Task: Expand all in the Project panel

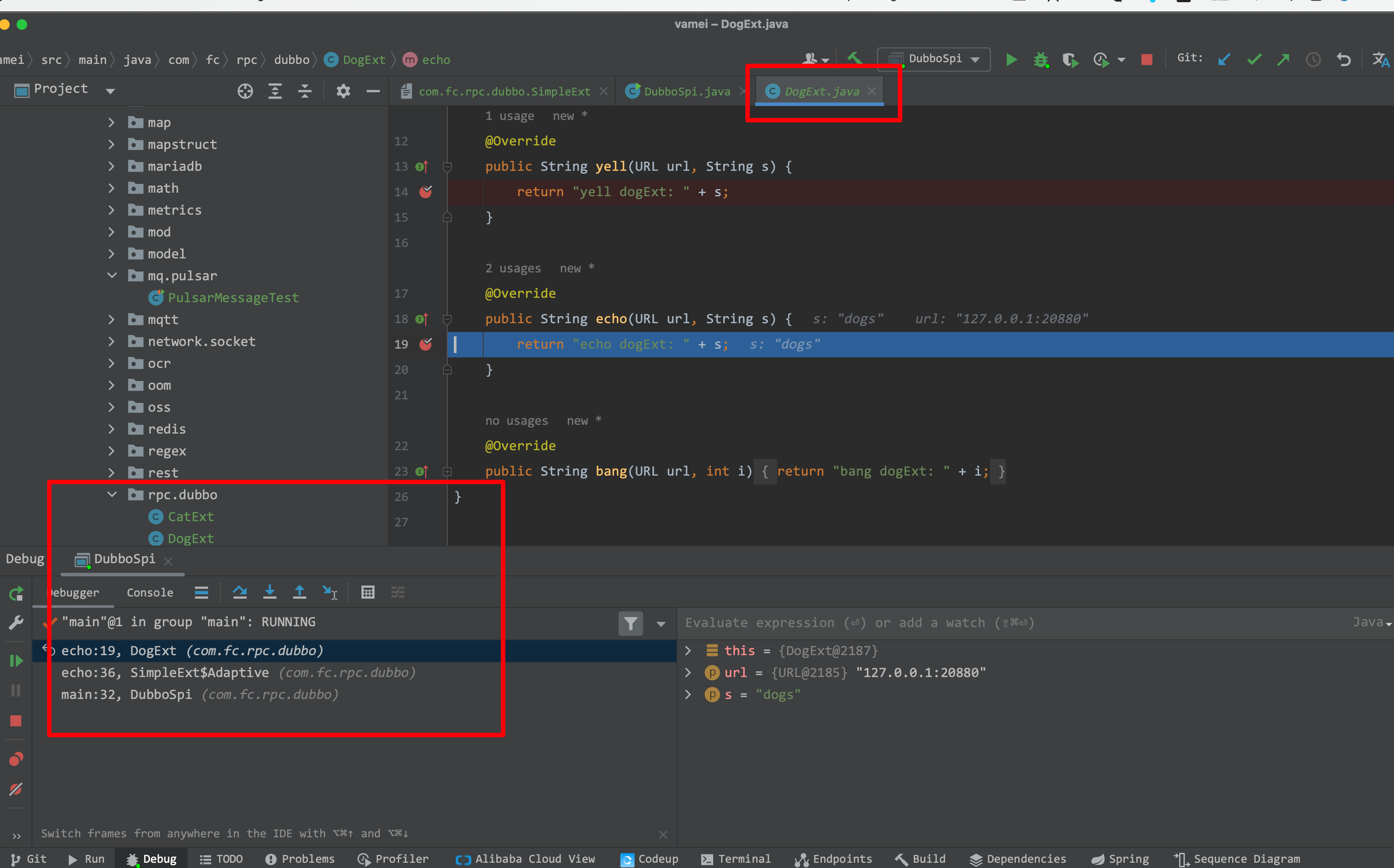Action: [x=275, y=91]
